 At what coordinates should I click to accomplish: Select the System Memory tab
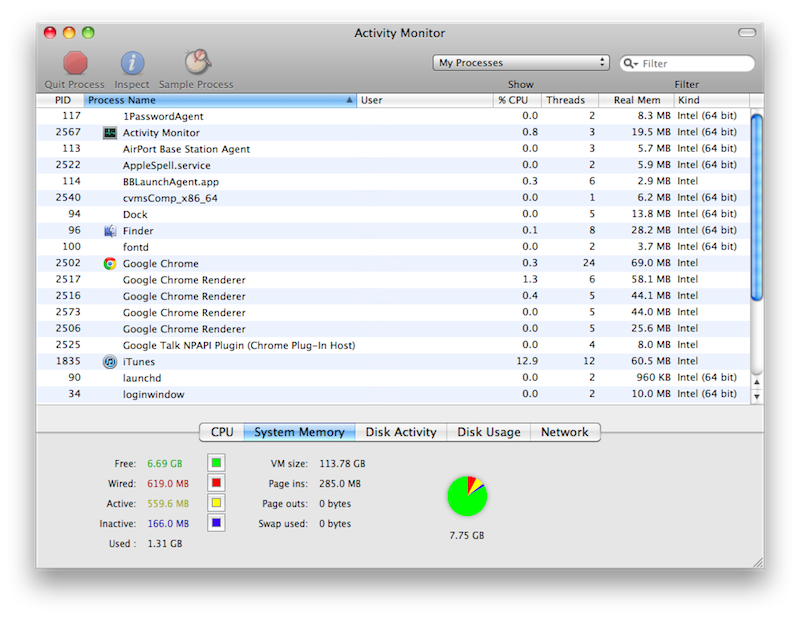pyautogui.click(x=299, y=432)
